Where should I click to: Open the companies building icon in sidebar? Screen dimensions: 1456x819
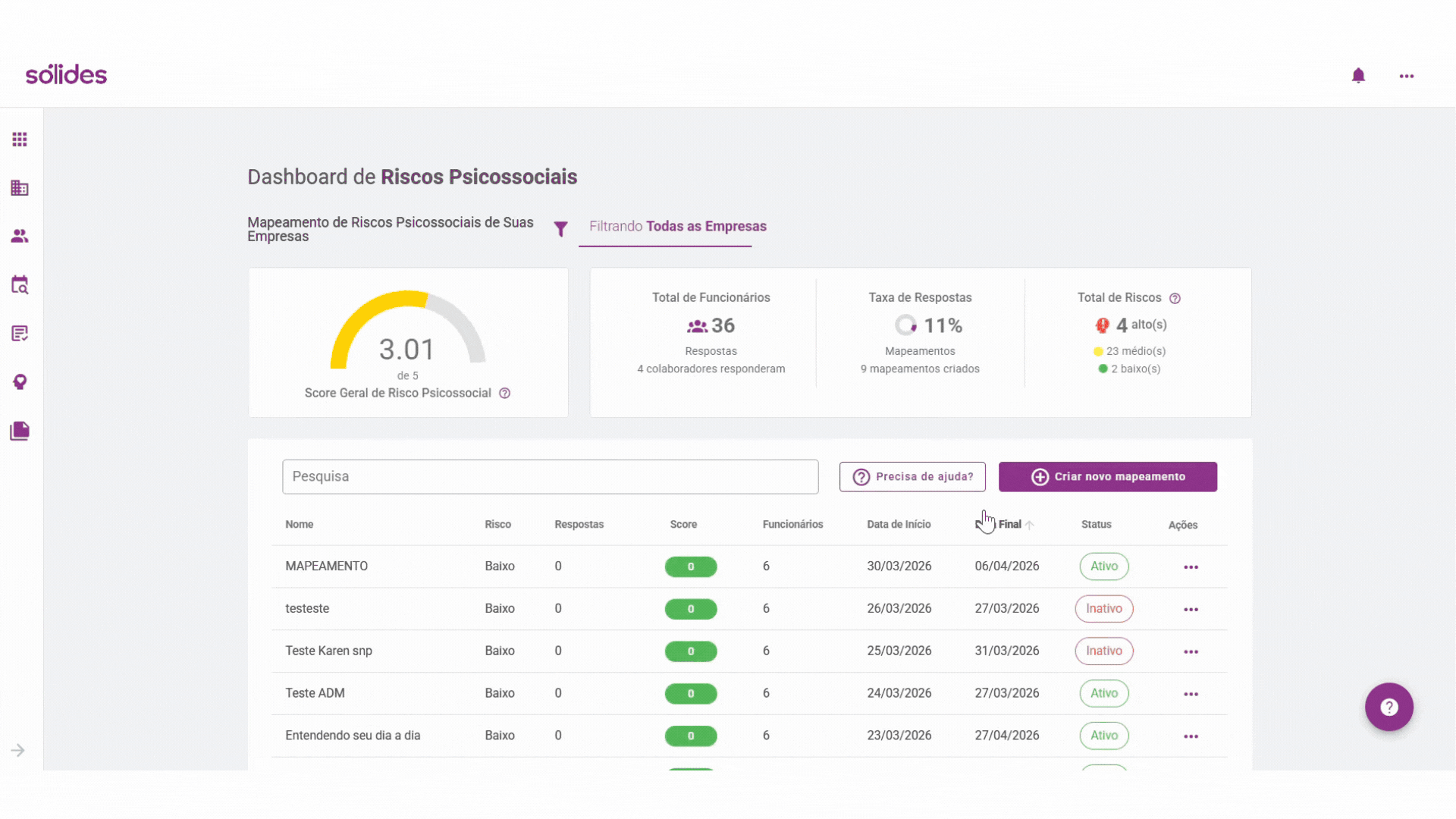click(20, 188)
